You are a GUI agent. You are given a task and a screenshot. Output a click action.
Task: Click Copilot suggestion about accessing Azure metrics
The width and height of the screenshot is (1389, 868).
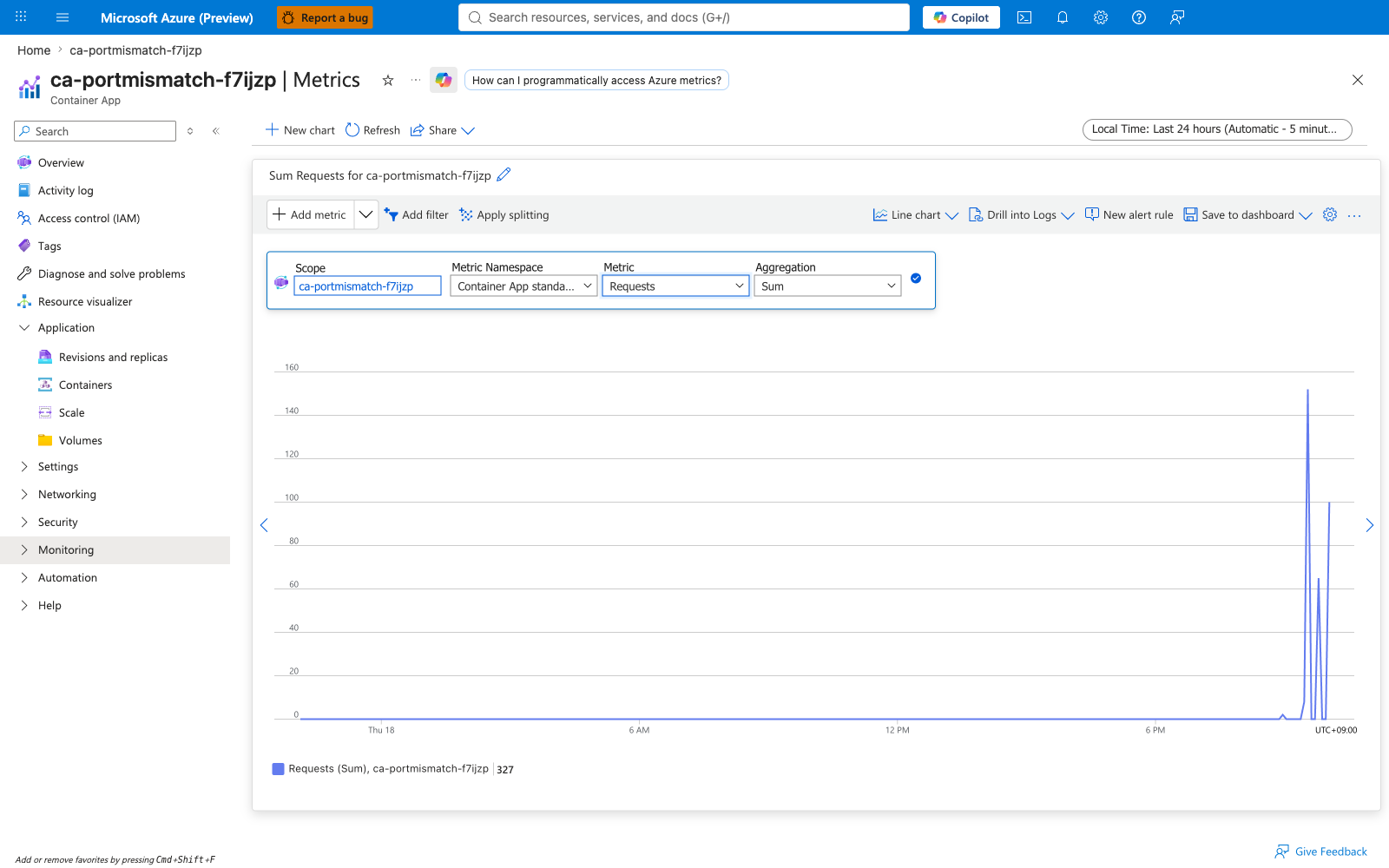(596, 80)
